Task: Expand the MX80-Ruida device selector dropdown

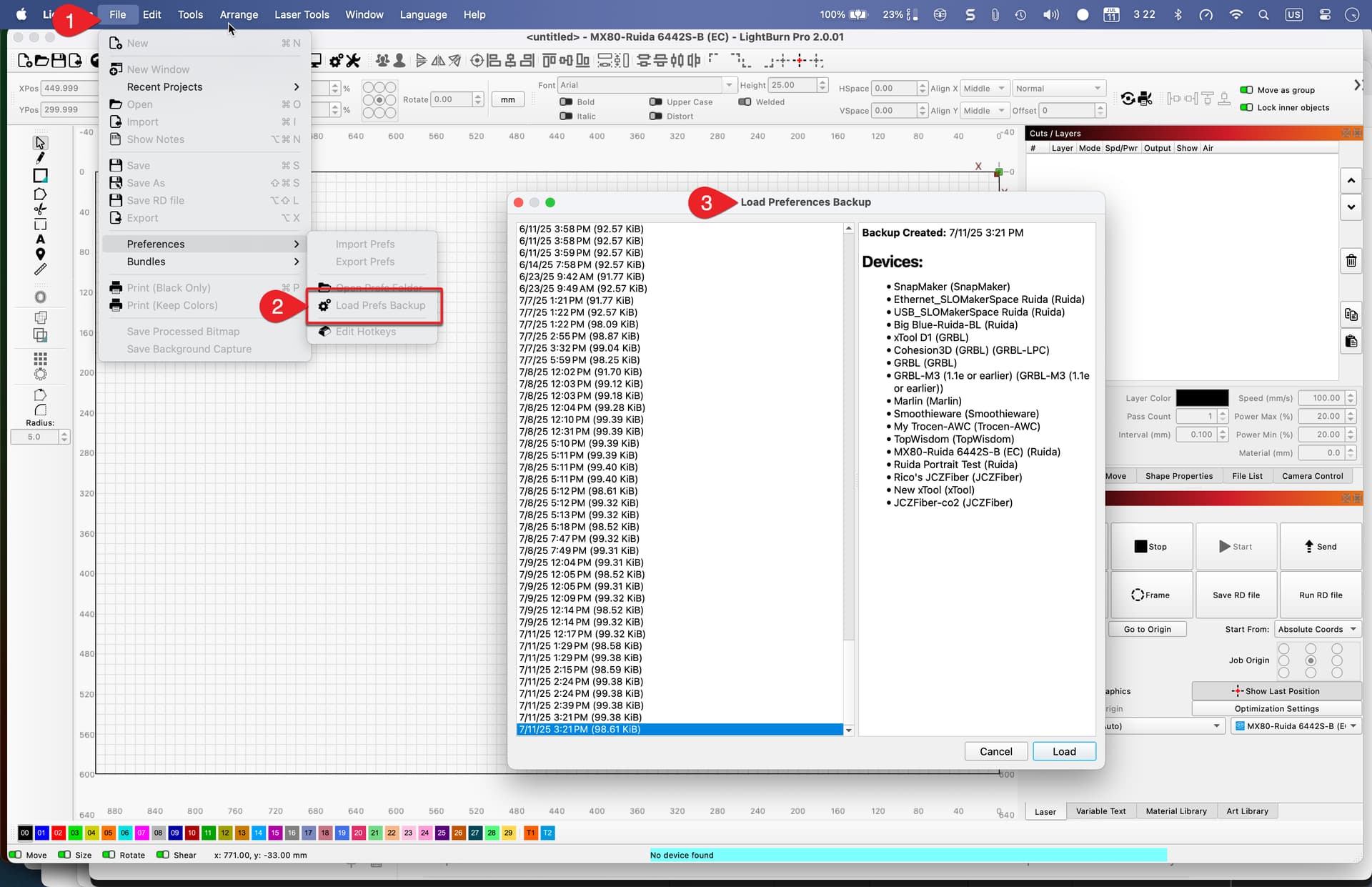Action: [1296, 726]
